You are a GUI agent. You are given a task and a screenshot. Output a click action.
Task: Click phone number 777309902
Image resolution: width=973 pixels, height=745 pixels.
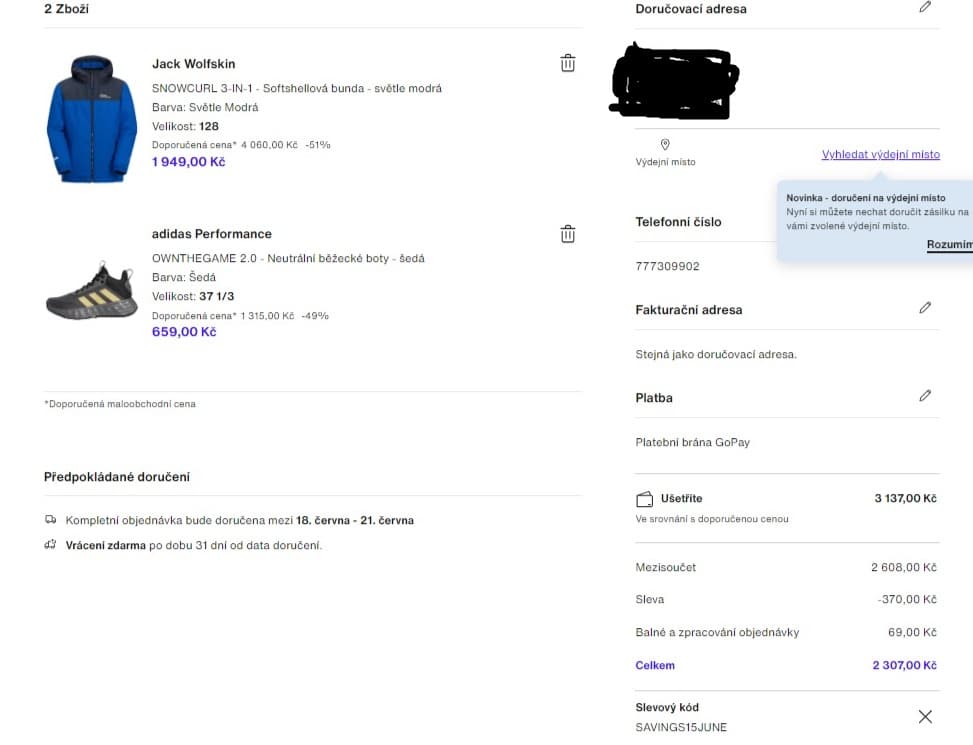tap(667, 266)
